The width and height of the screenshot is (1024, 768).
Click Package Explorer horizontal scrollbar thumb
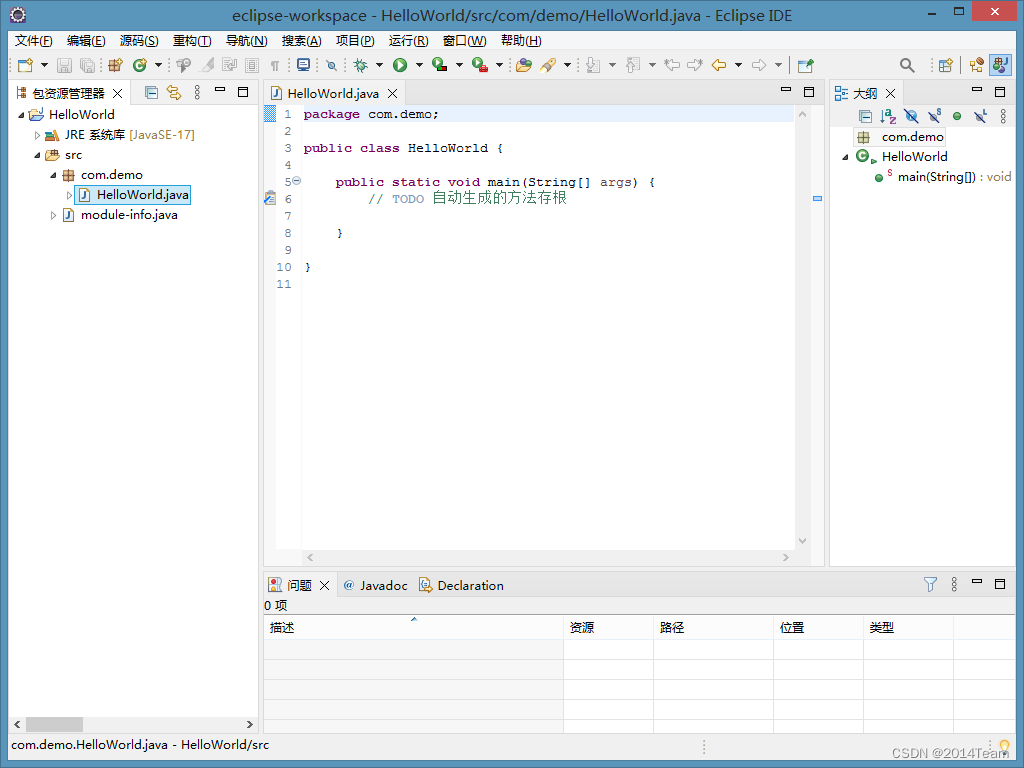54,724
